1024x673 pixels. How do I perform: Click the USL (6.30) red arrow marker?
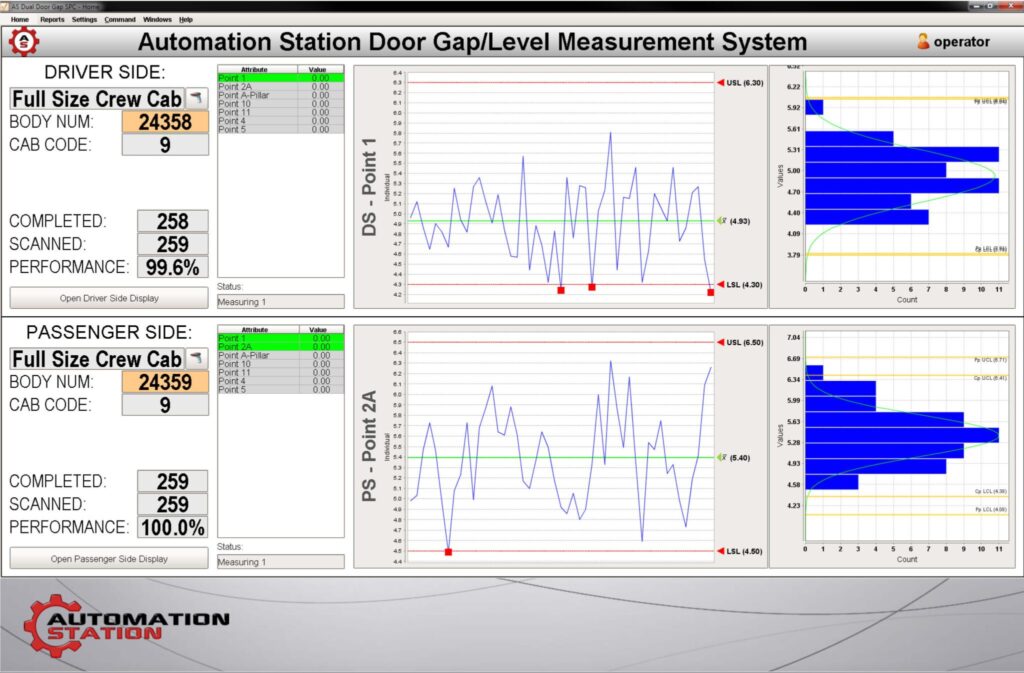pyautogui.click(x=720, y=82)
